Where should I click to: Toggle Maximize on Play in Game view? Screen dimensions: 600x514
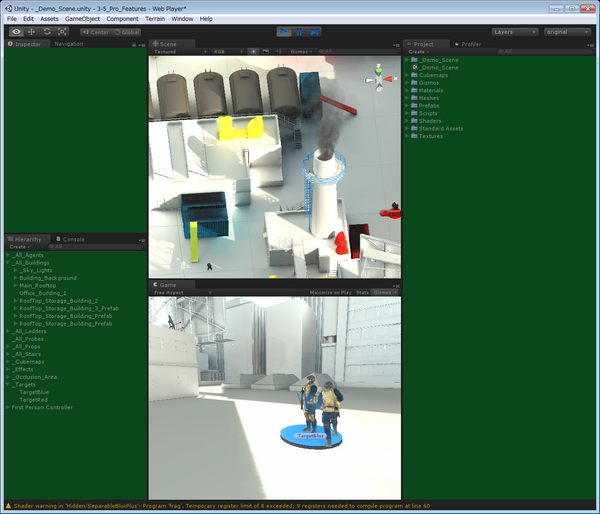(x=331, y=292)
